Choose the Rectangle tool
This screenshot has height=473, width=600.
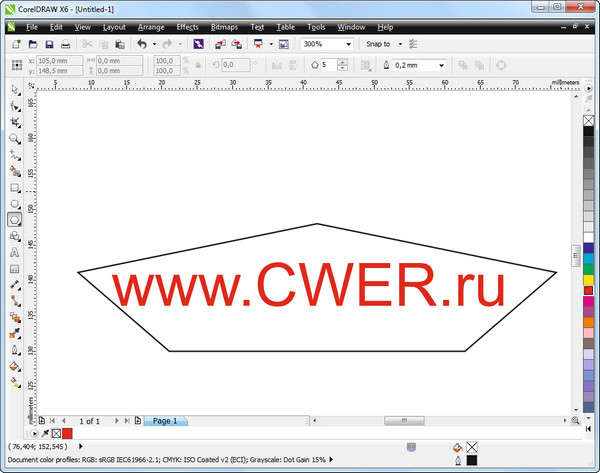click(x=15, y=187)
